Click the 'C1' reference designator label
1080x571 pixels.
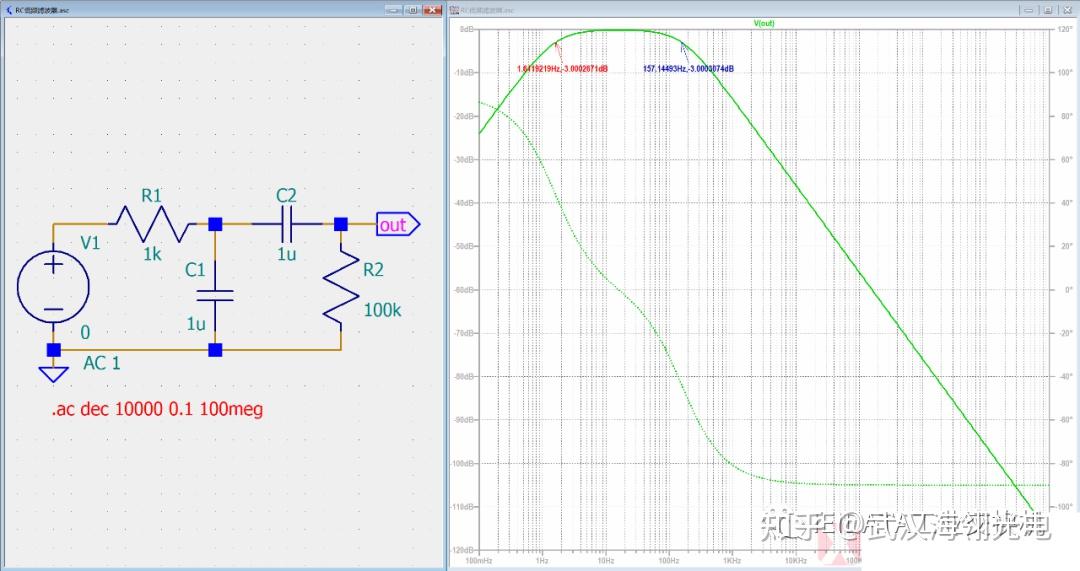click(x=195, y=270)
